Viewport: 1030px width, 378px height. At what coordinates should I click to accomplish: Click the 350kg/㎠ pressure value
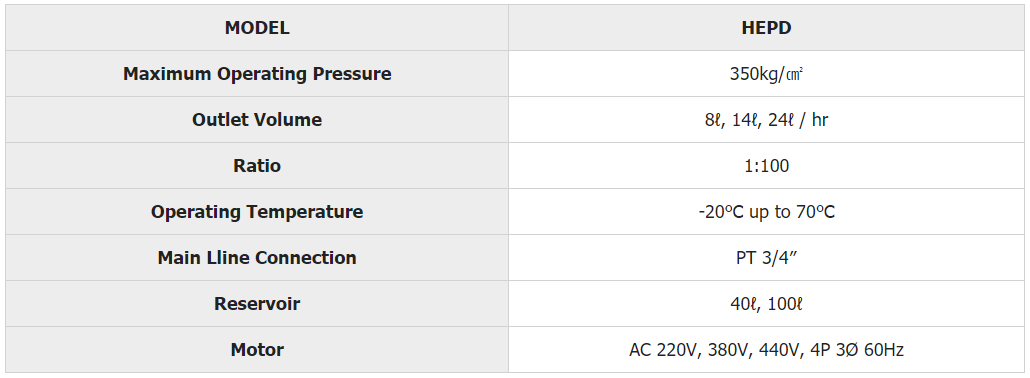767,74
